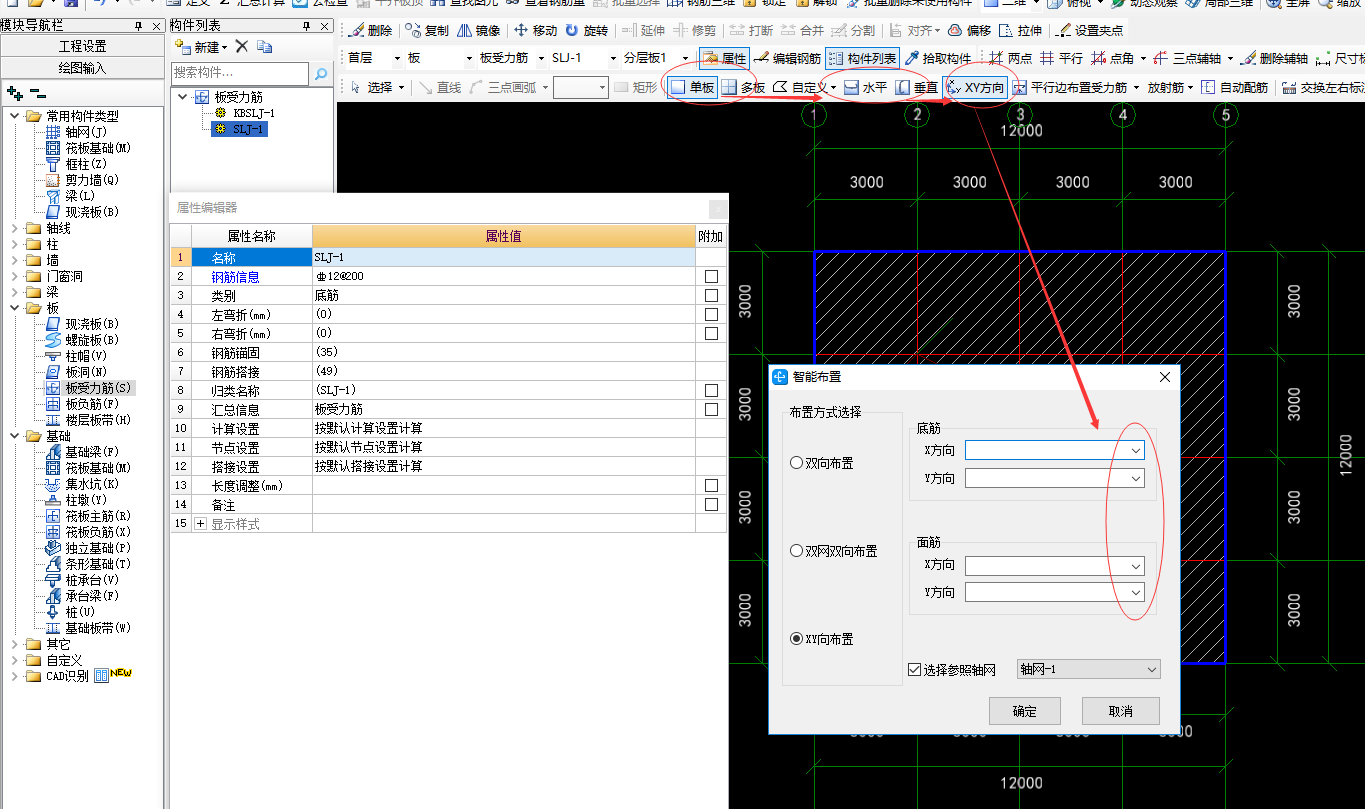Expand the 墙 folder
The width and height of the screenshot is (1365, 809).
14,260
